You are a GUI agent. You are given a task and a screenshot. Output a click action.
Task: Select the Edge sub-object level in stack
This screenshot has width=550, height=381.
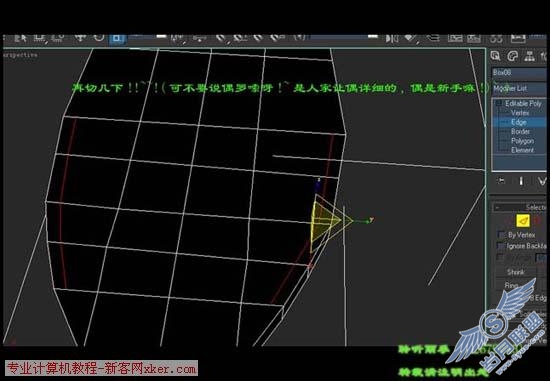coord(519,122)
